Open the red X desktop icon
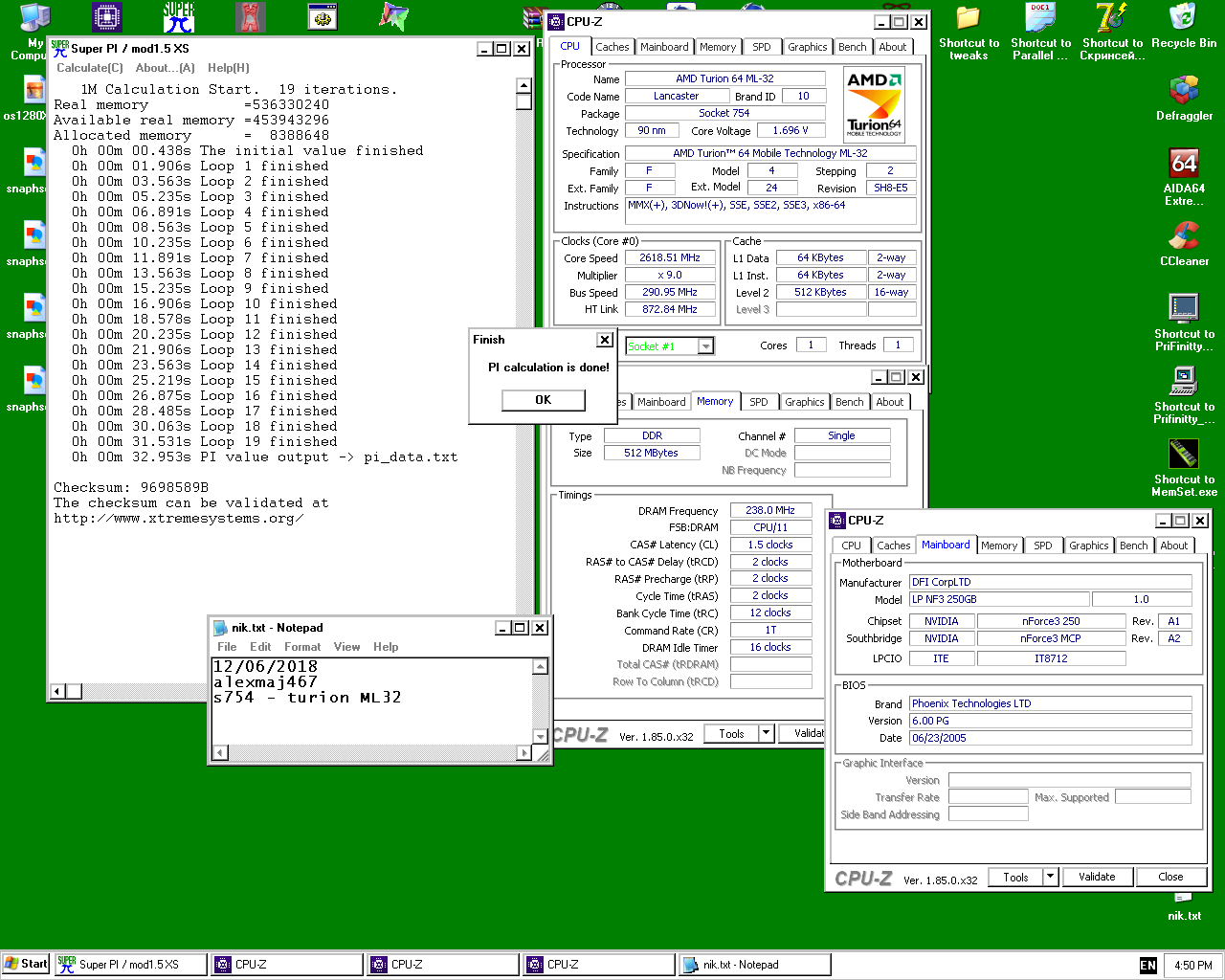 coord(251,16)
